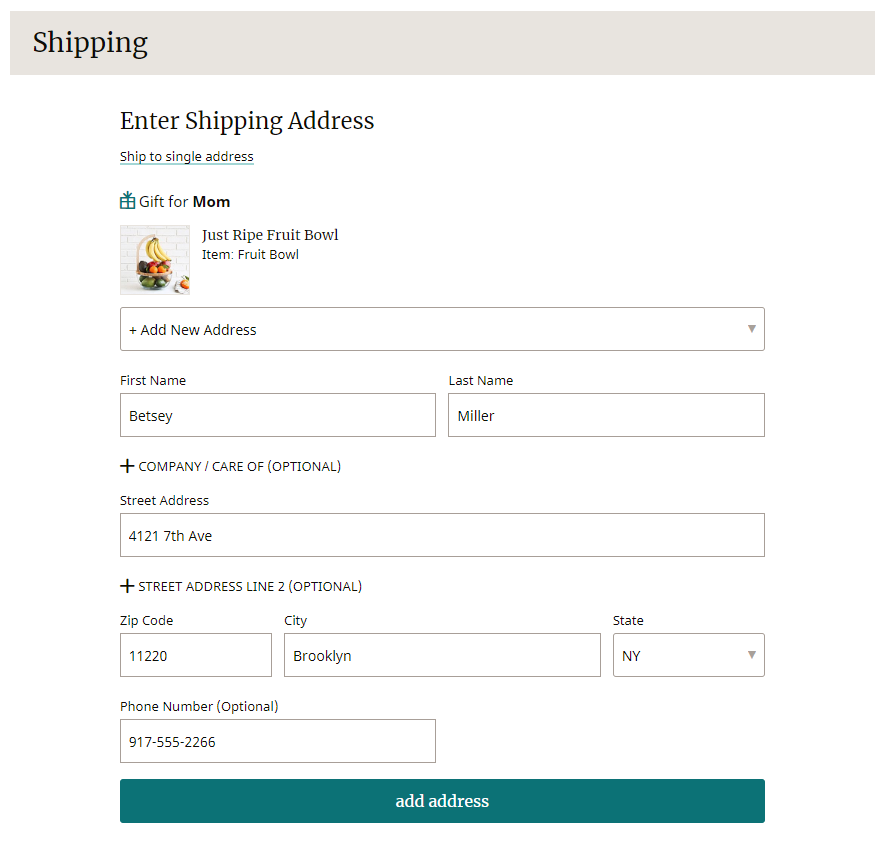Expand Street Address Line 2 optional field
This screenshot has height=842, width=890.
point(241,586)
